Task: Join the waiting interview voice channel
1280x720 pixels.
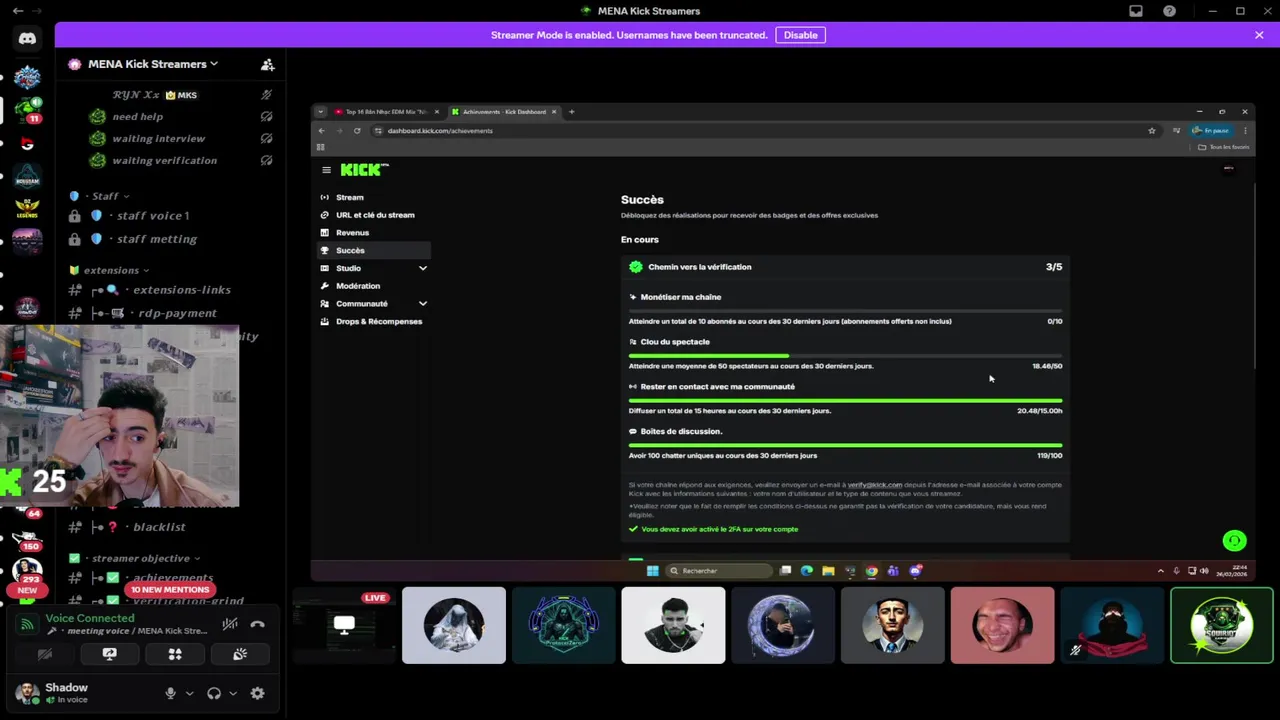Action: click(x=158, y=138)
